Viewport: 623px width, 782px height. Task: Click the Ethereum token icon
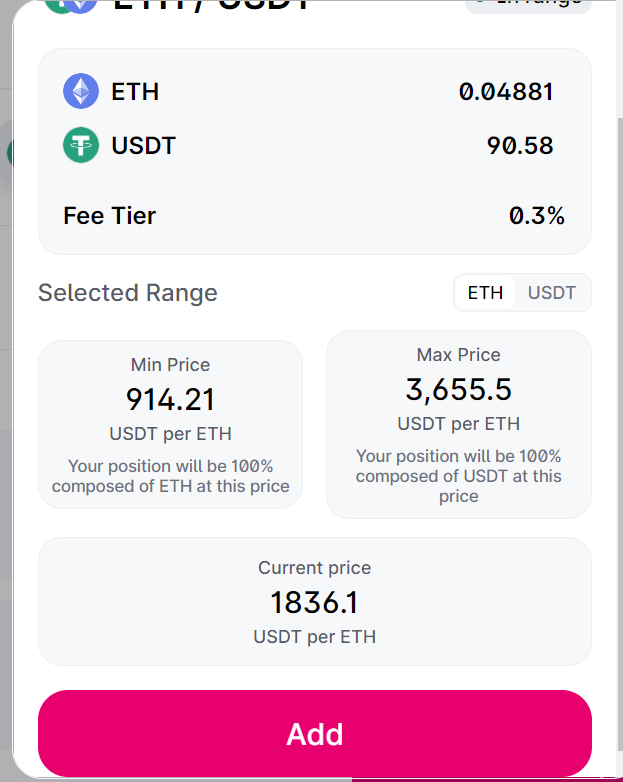click(x=81, y=92)
